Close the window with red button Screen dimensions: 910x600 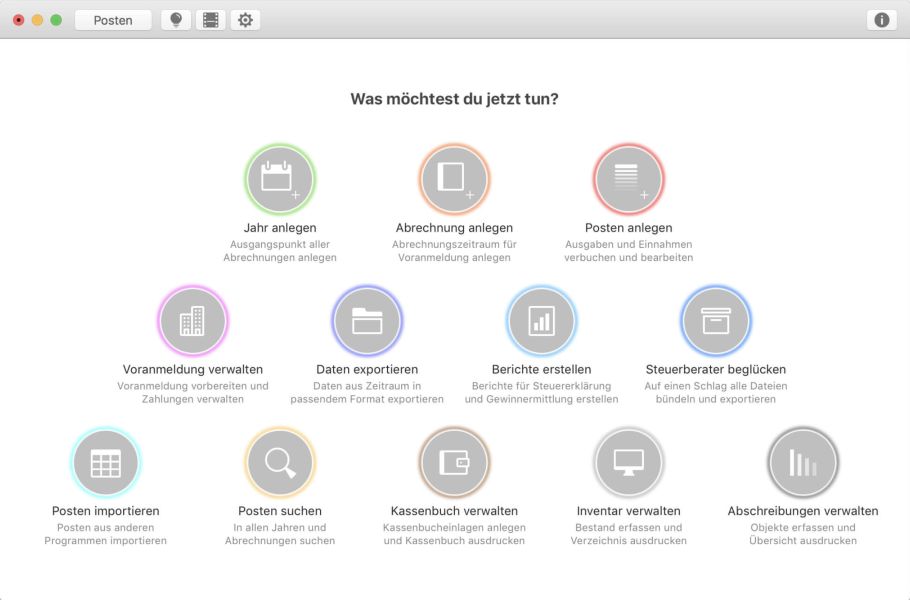[x=19, y=20]
